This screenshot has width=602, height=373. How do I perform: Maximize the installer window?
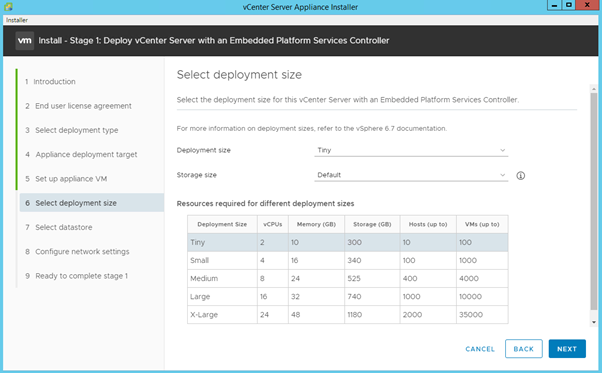(x=569, y=5)
